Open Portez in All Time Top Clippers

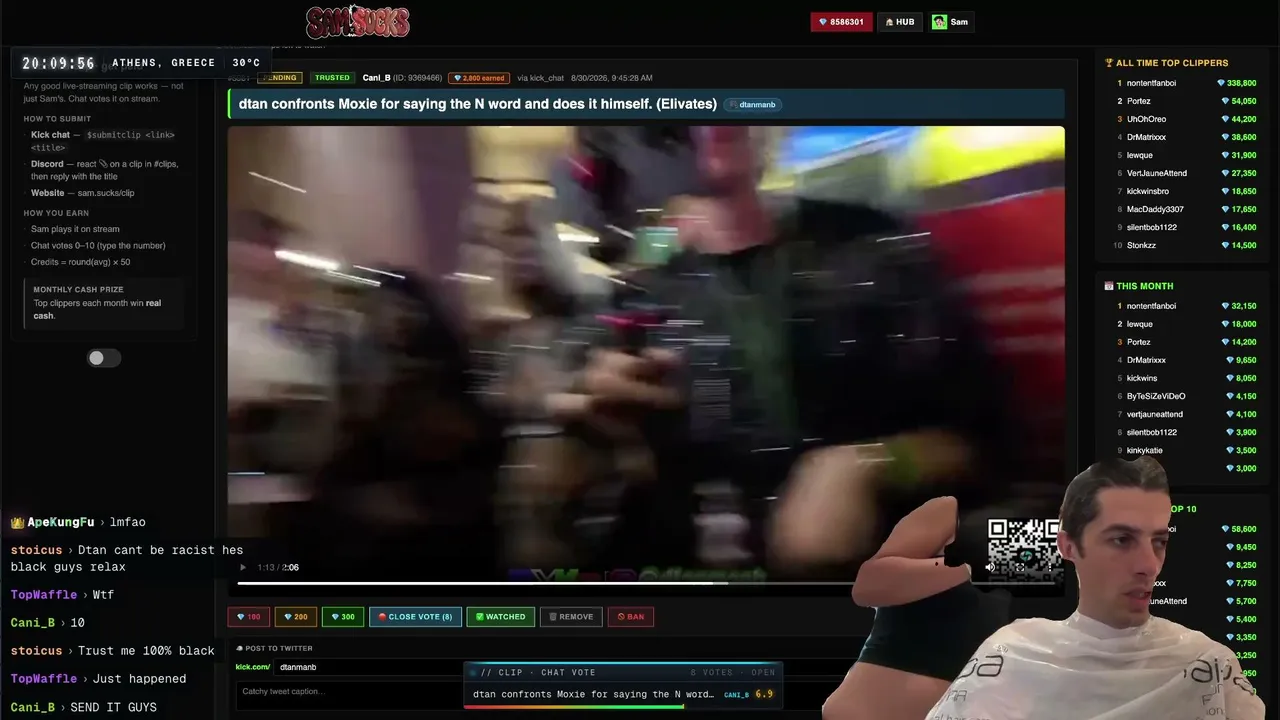(x=1139, y=101)
